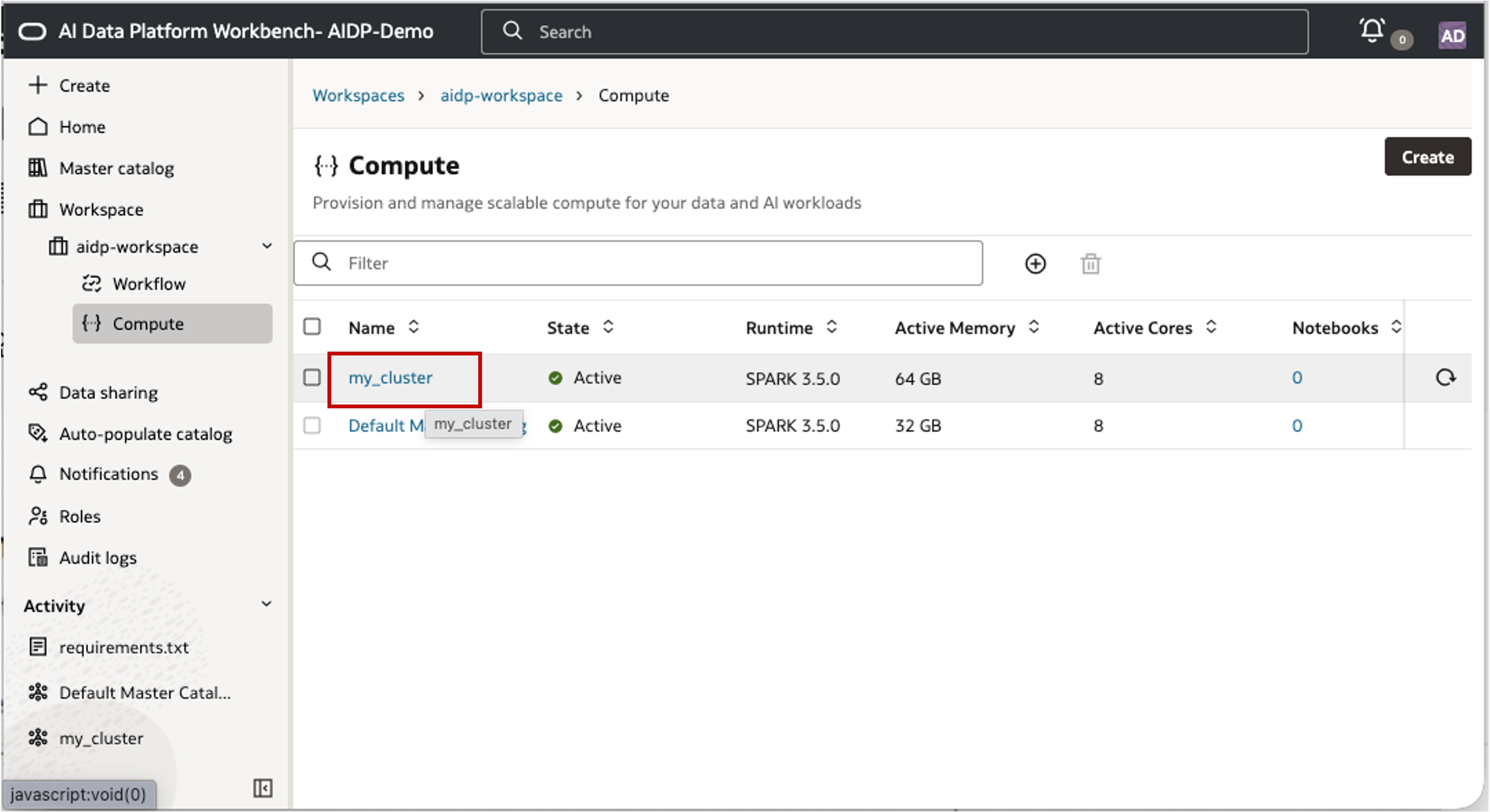Click the trash delete icon
Viewport: 1490px width, 812px height.
tap(1091, 264)
